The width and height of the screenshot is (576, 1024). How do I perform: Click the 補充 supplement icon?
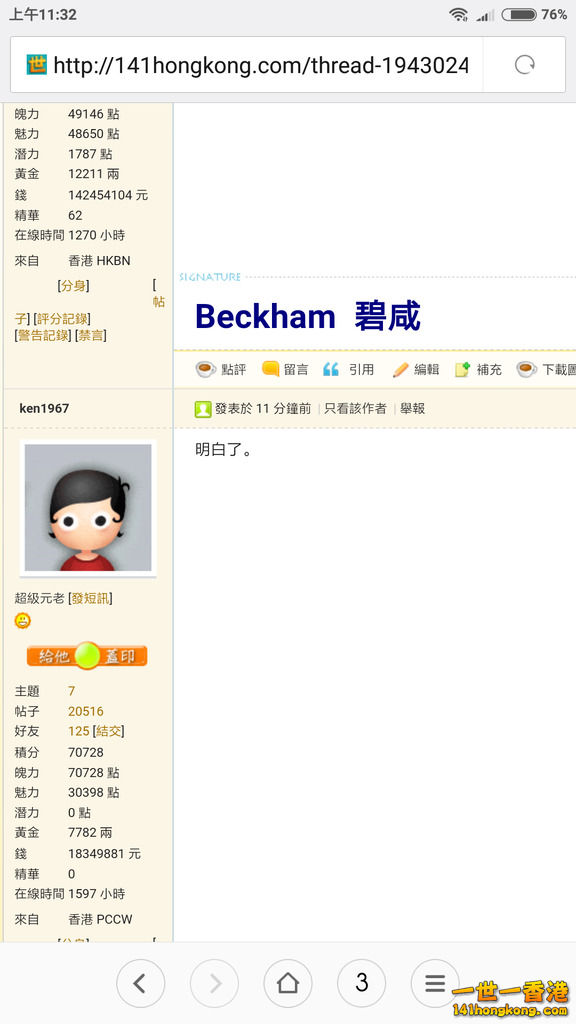click(x=462, y=370)
